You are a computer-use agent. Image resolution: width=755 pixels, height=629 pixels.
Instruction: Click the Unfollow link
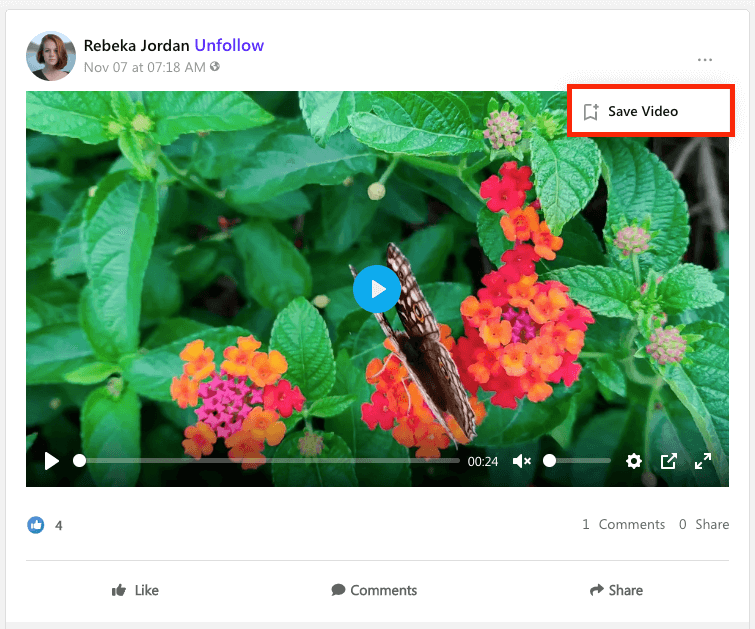(x=229, y=45)
